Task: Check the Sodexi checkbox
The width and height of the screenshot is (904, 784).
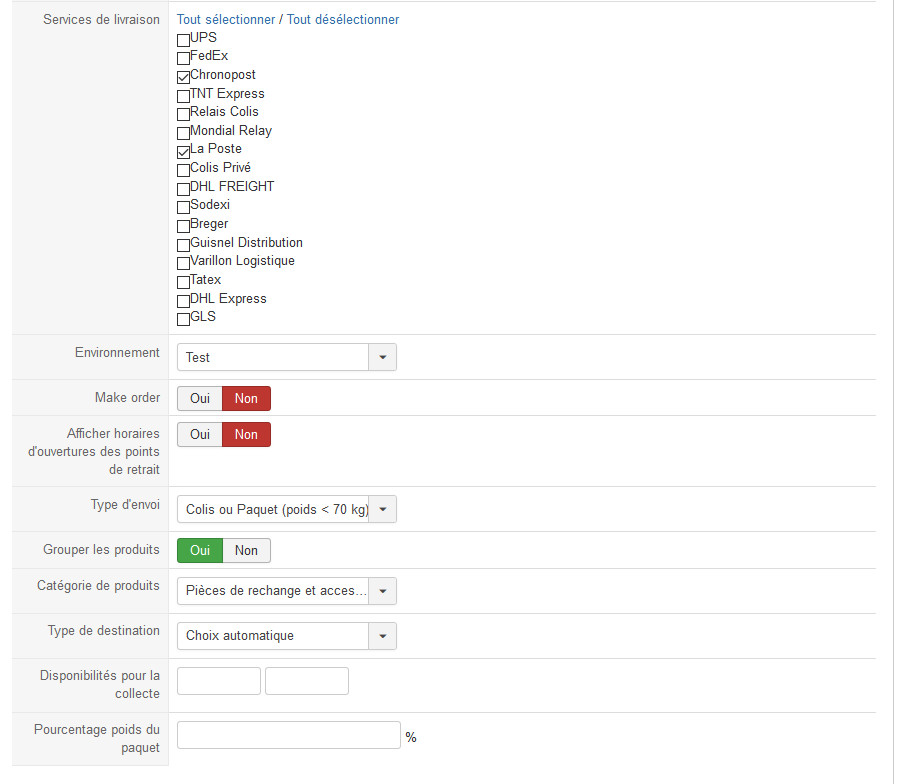Action: tap(183, 207)
